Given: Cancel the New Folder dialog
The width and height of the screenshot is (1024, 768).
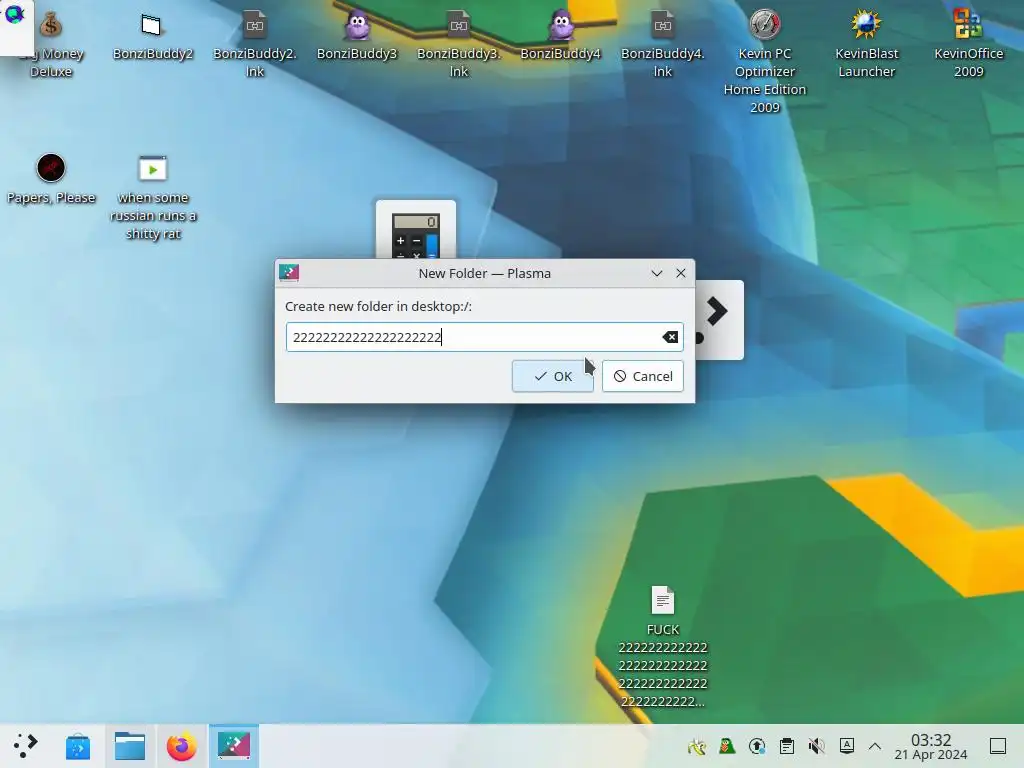Looking at the screenshot, I should tap(643, 376).
